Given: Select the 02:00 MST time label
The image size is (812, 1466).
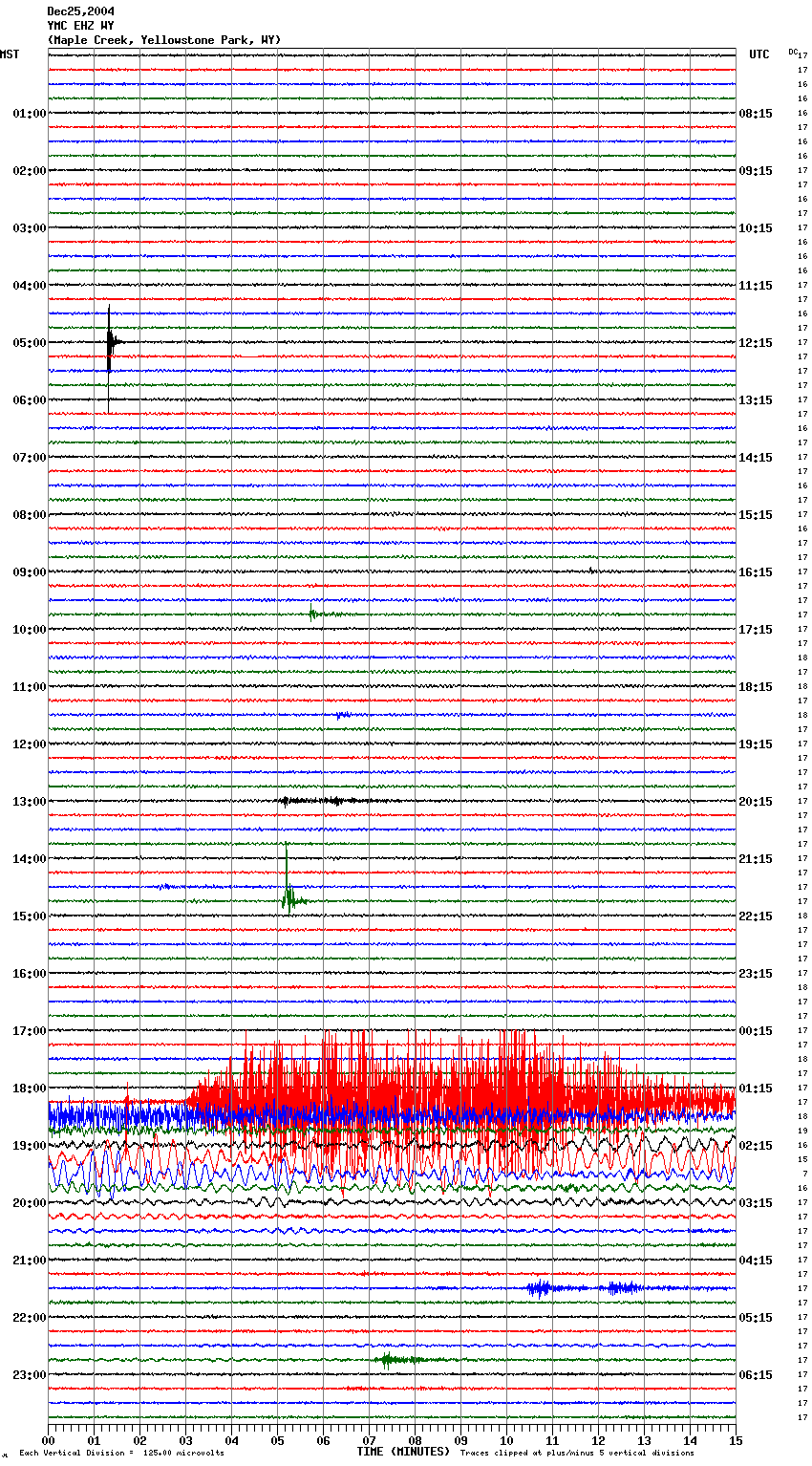Looking at the screenshot, I should pyautogui.click(x=30, y=171).
